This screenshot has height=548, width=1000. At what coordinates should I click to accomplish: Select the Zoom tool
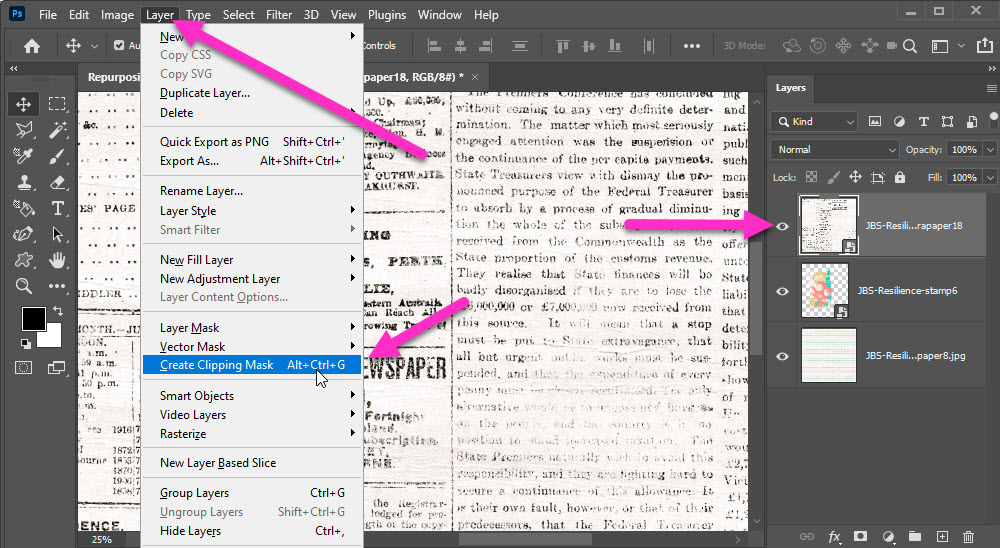point(24,286)
